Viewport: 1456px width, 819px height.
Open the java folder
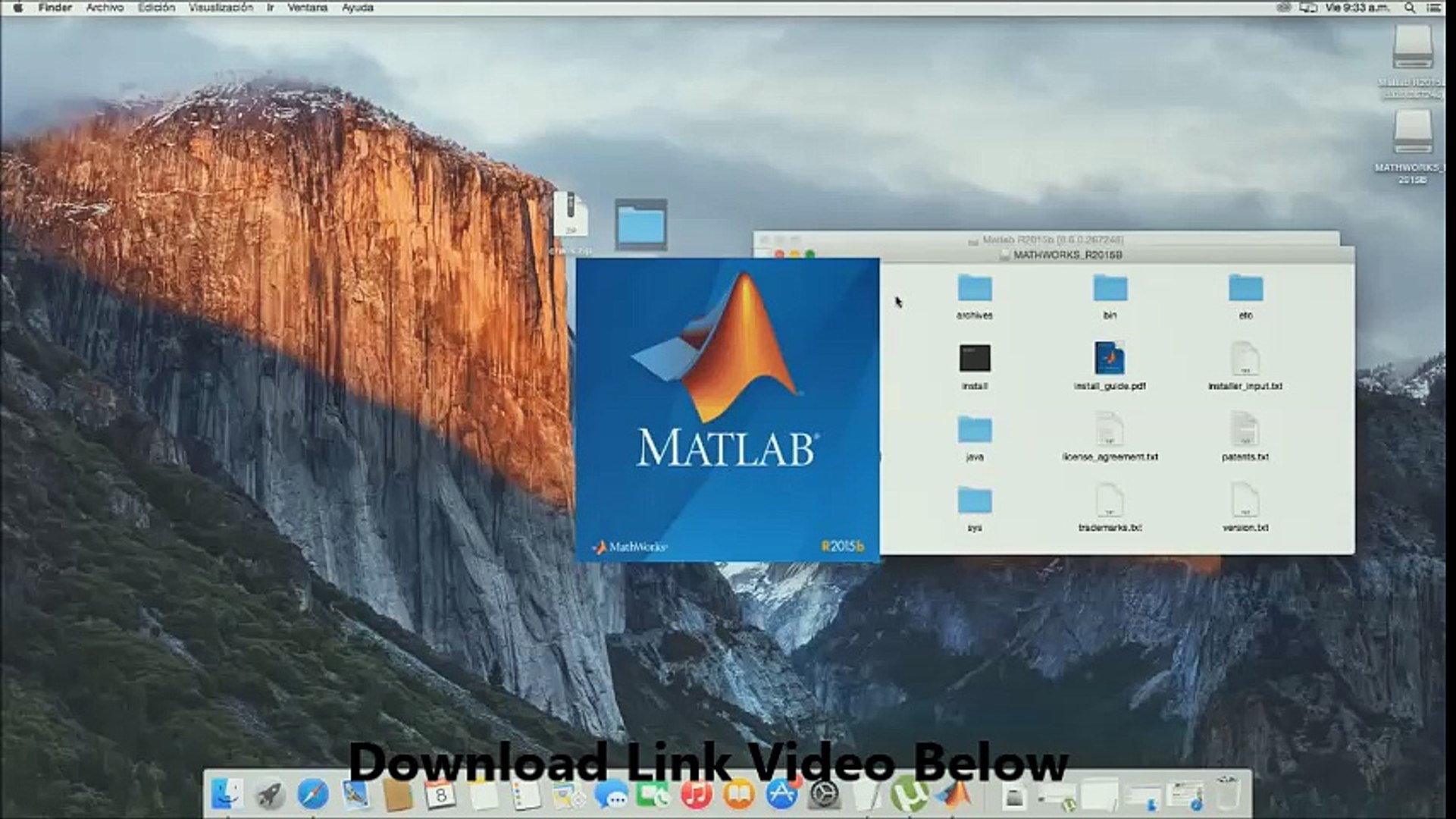pos(974,430)
